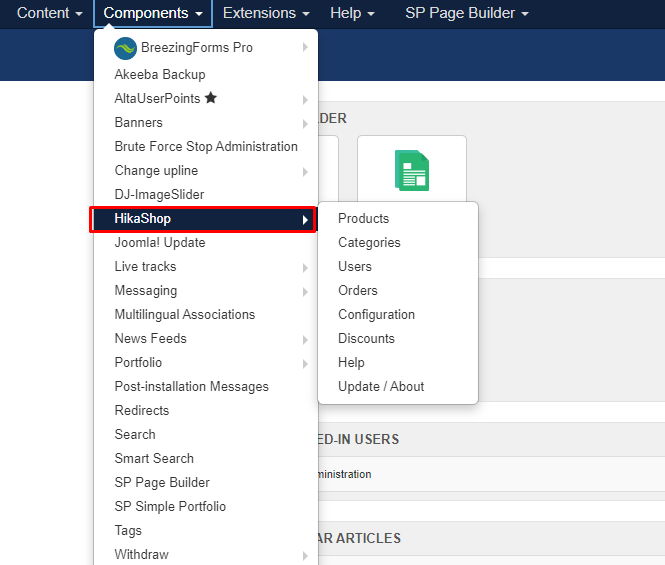Click the BreezingForms Pro logo icon
665x565 pixels.
[x=125, y=48]
